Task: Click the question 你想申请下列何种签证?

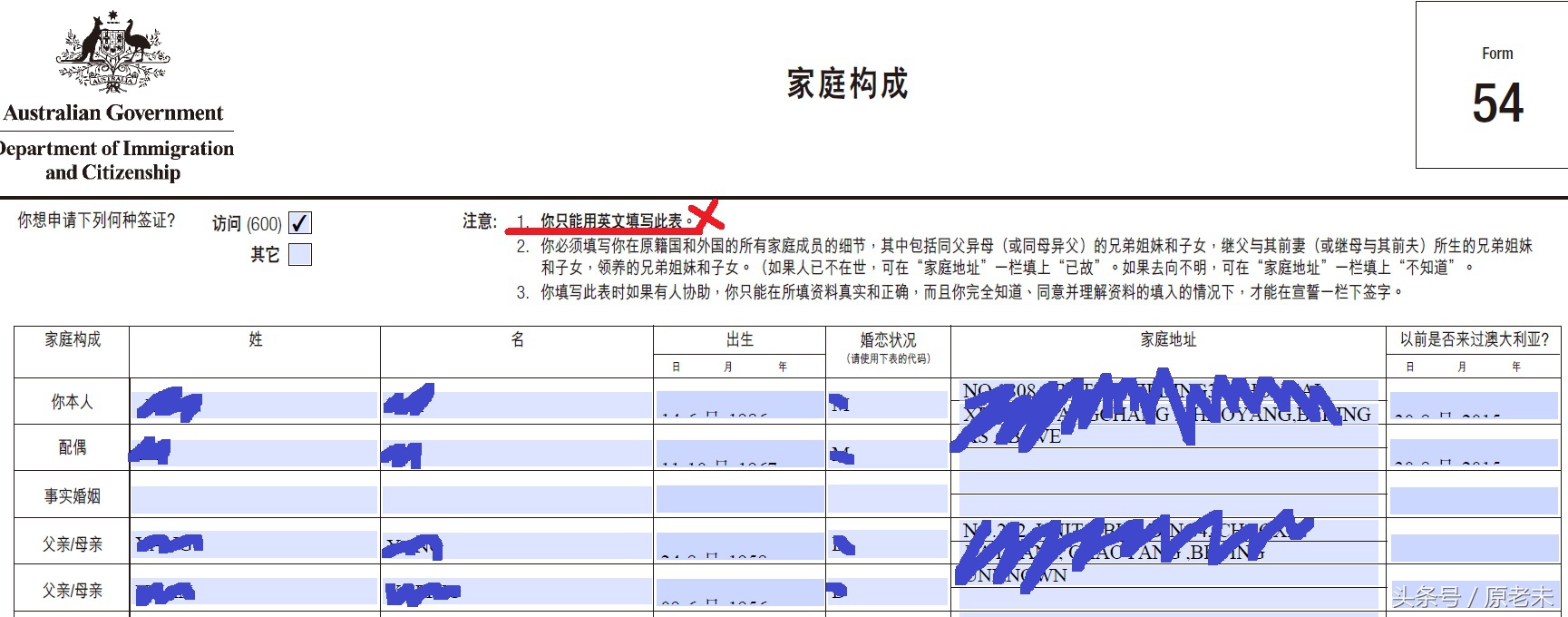Action: 96,220
